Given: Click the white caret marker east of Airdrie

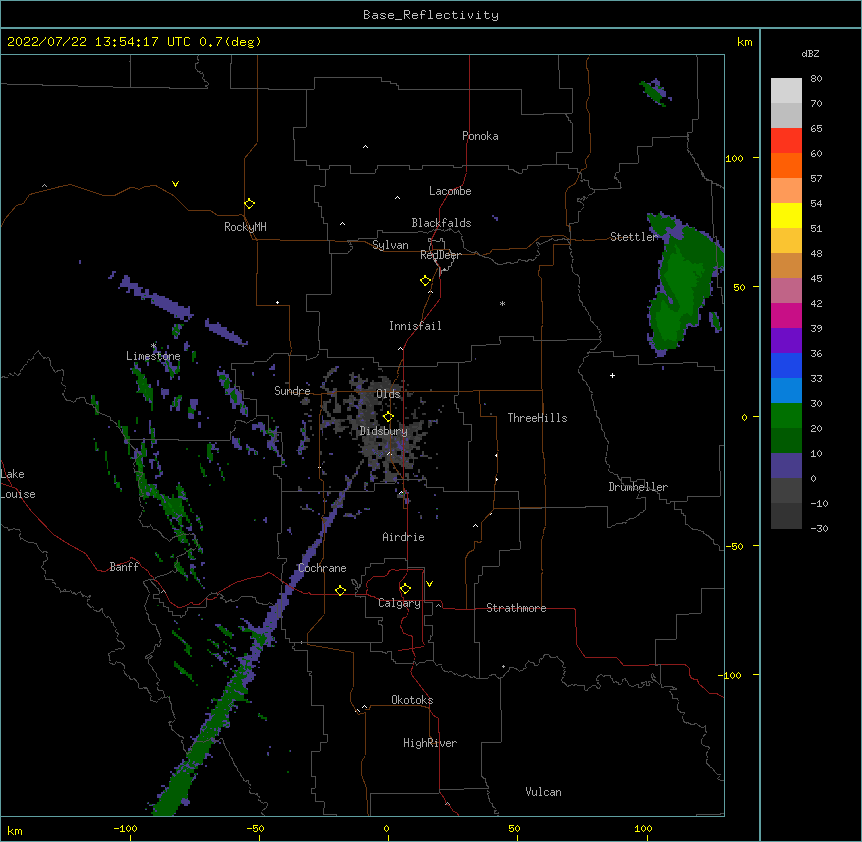Looking at the screenshot, I should tap(476, 526).
